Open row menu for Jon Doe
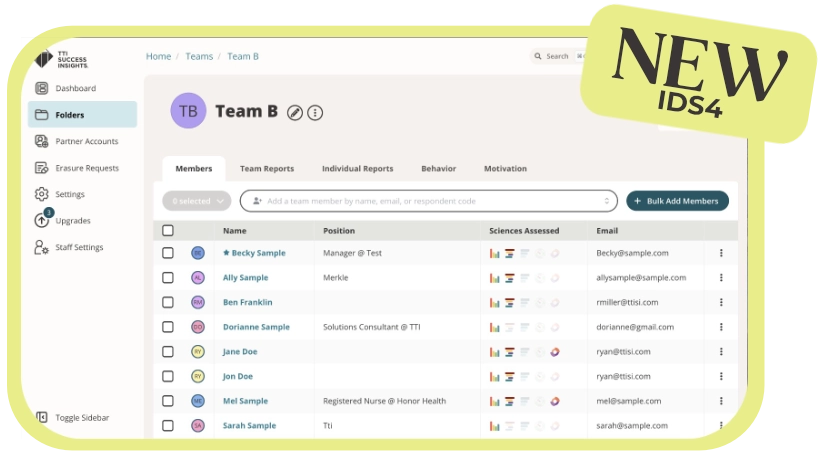This screenshot has height=451, width=819. [x=721, y=376]
